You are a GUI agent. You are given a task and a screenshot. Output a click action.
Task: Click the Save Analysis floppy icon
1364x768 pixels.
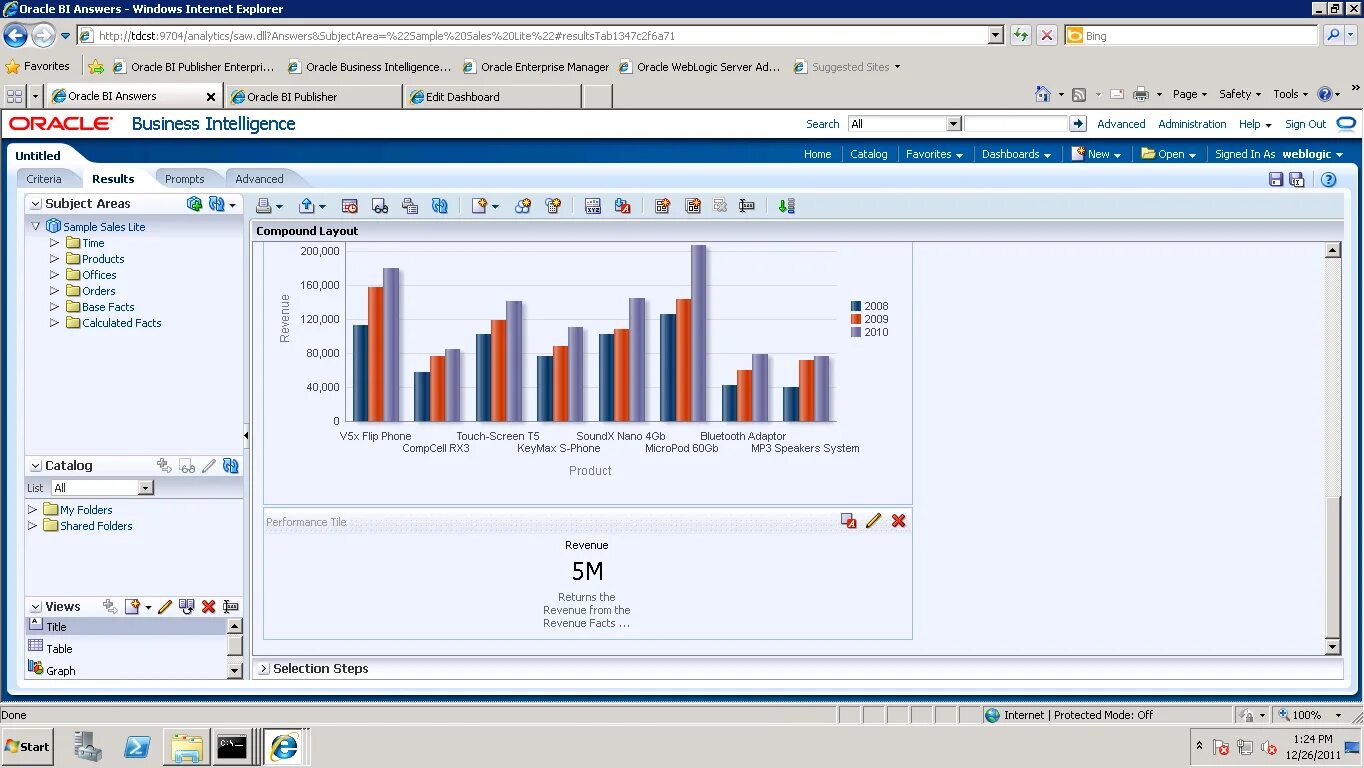click(x=1276, y=180)
